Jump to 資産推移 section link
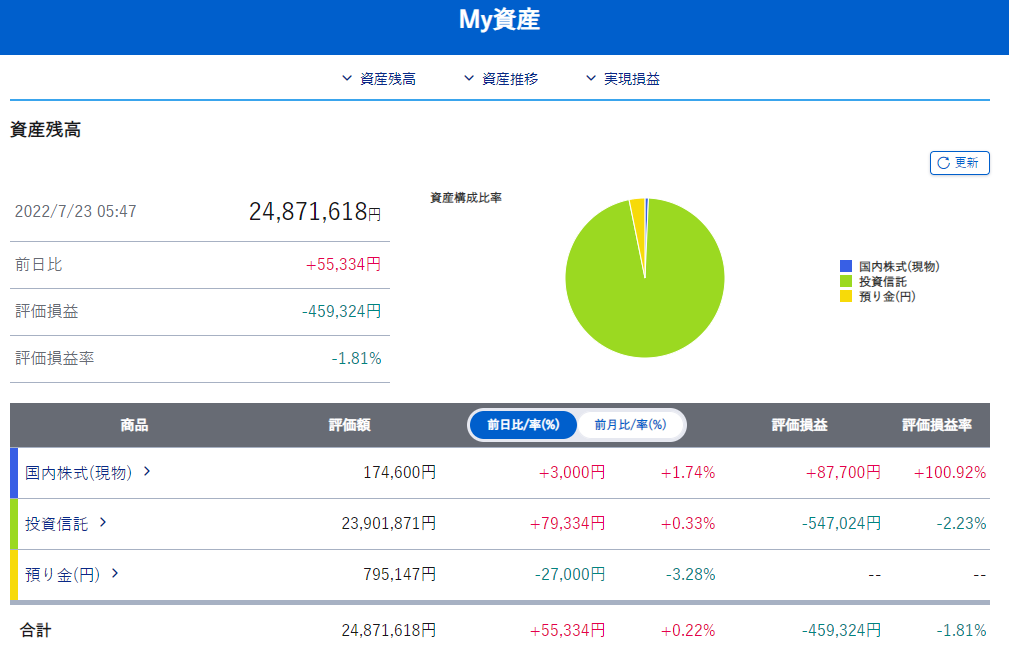Viewport: 1009px width, 653px height. click(x=501, y=78)
